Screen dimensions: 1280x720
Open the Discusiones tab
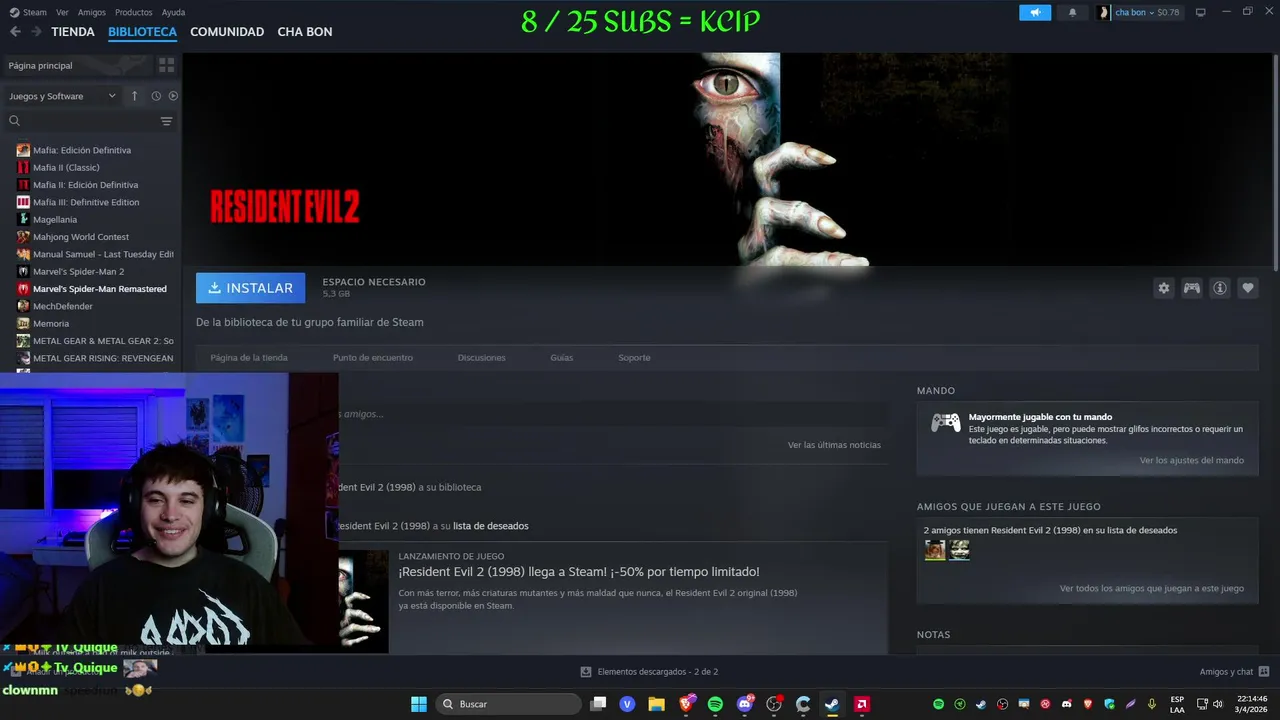(481, 357)
